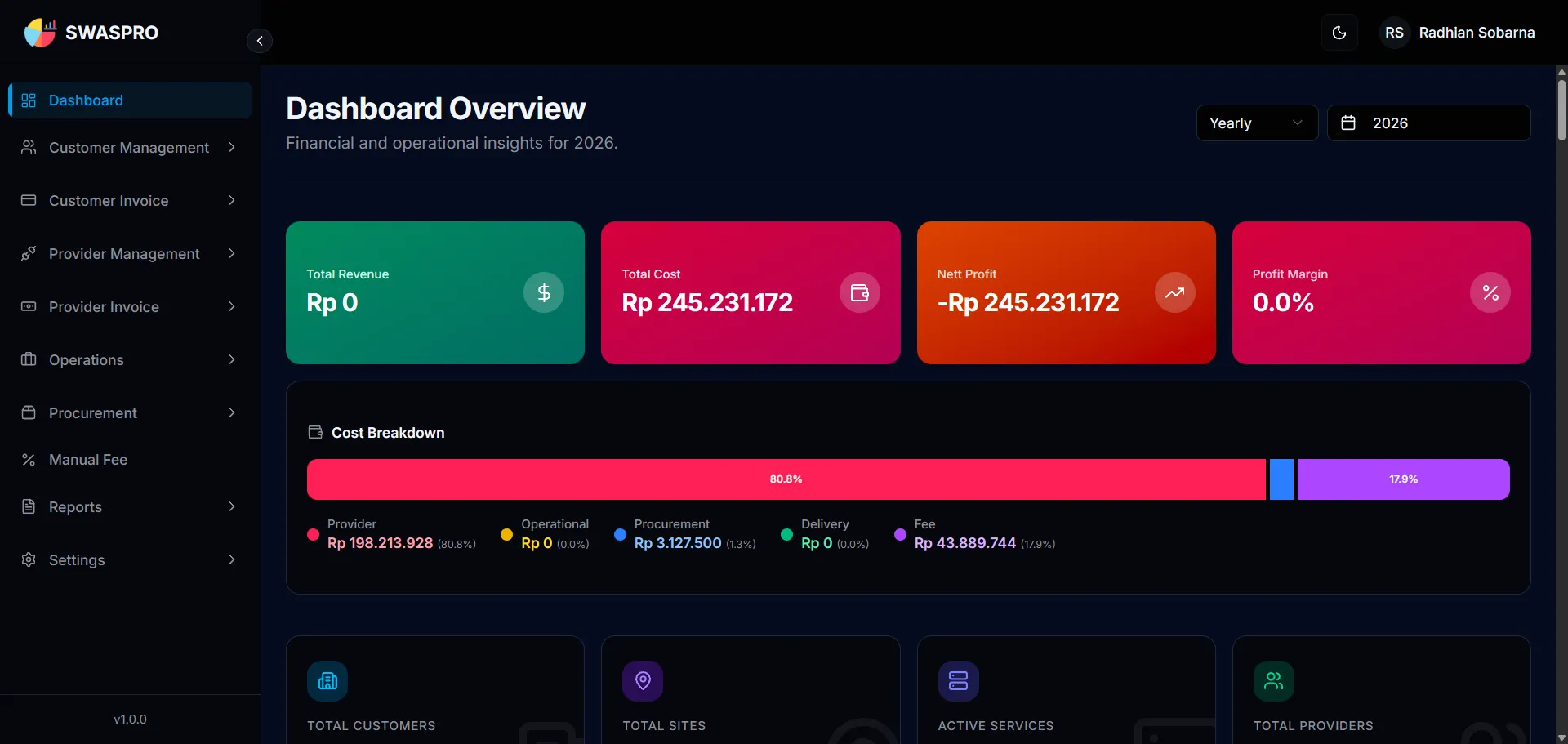Viewport: 1568px width, 744px height.
Task: Click the Customer Invoice card icon
Action: [29, 200]
